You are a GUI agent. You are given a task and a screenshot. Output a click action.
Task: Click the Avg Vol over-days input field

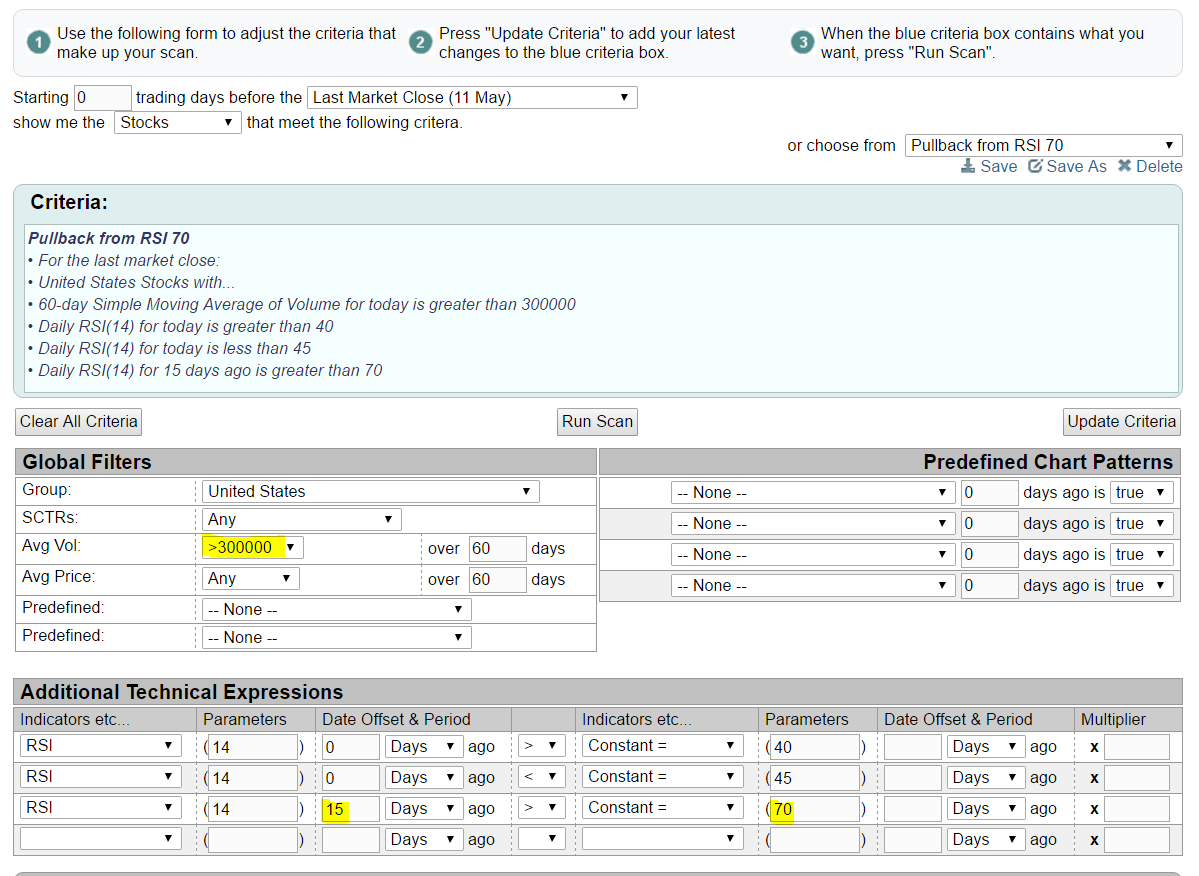[497, 549]
